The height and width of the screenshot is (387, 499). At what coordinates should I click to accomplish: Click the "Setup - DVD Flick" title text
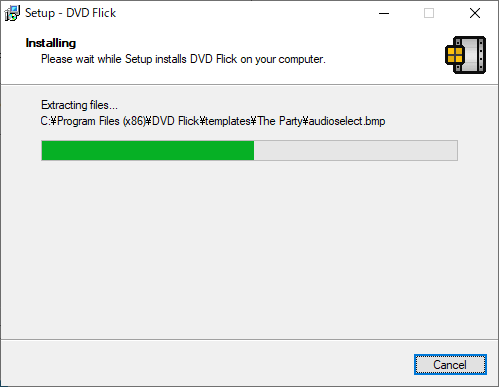pos(70,13)
